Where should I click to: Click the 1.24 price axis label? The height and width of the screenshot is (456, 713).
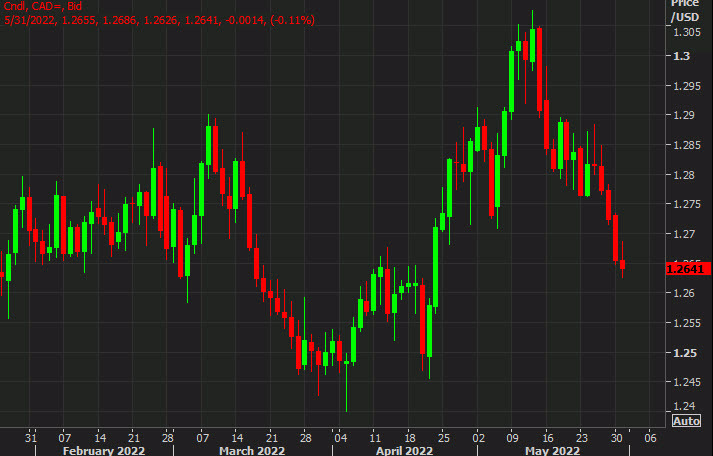(684, 406)
